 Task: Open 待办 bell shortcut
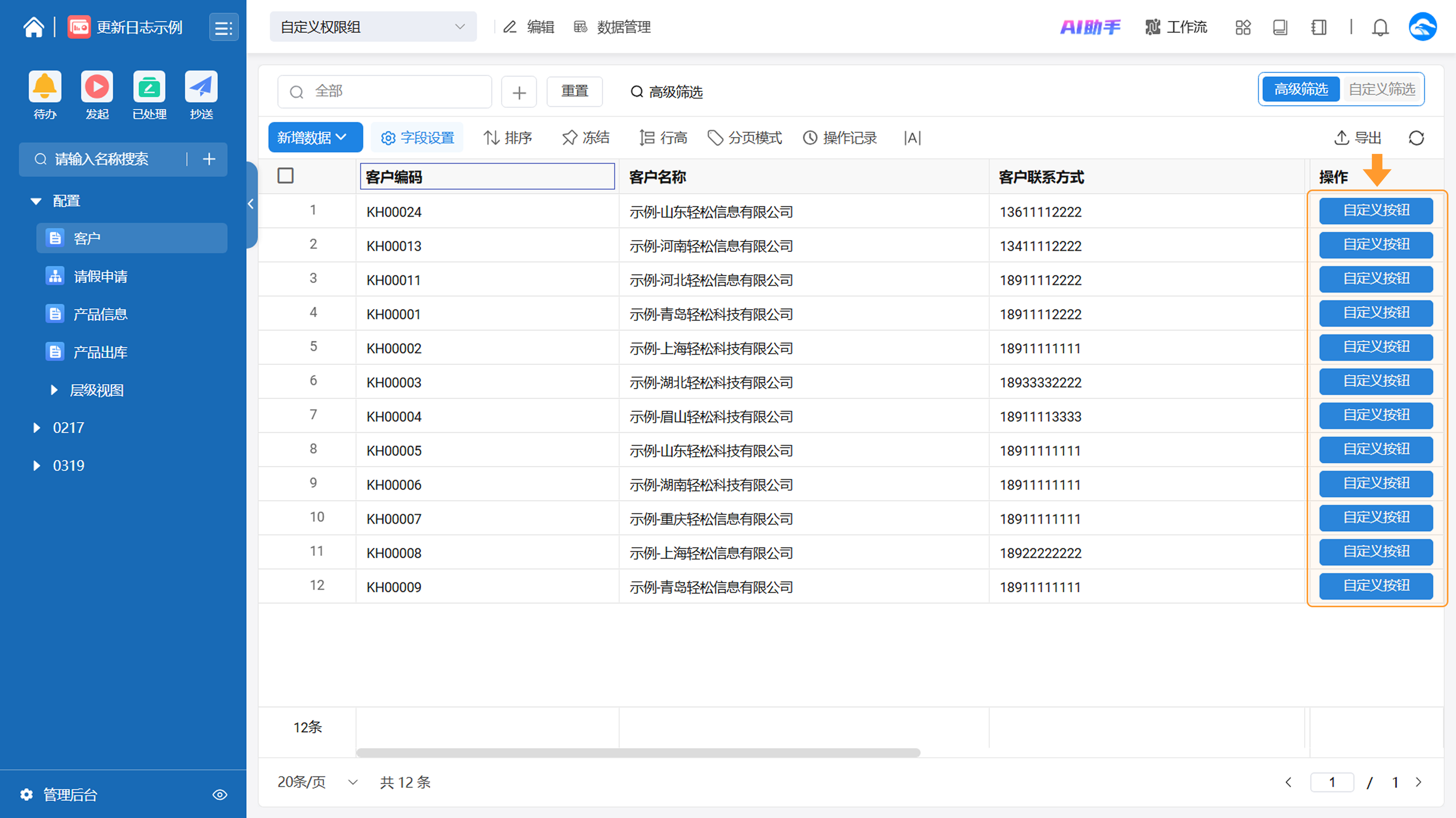click(x=45, y=86)
